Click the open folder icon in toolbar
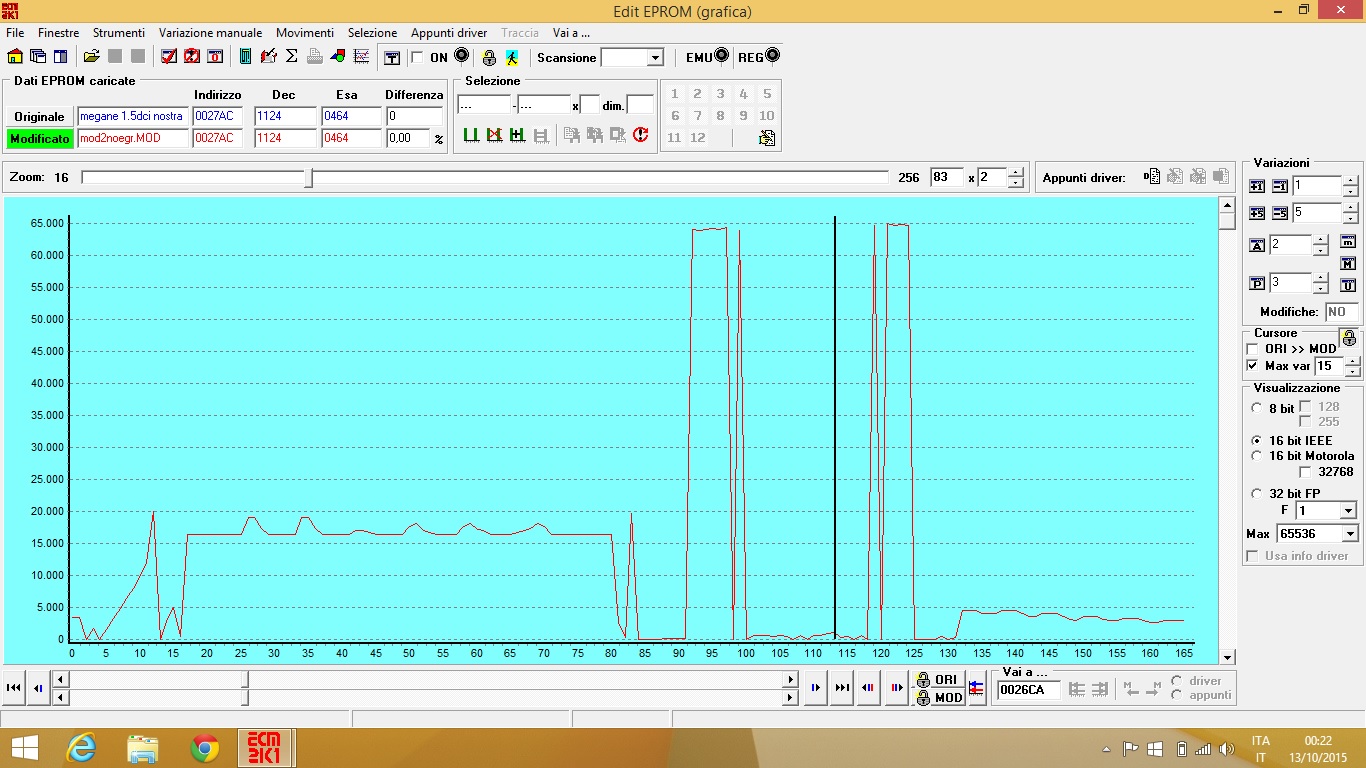Viewport: 1366px width, 768px height. click(x=91, y=57)
